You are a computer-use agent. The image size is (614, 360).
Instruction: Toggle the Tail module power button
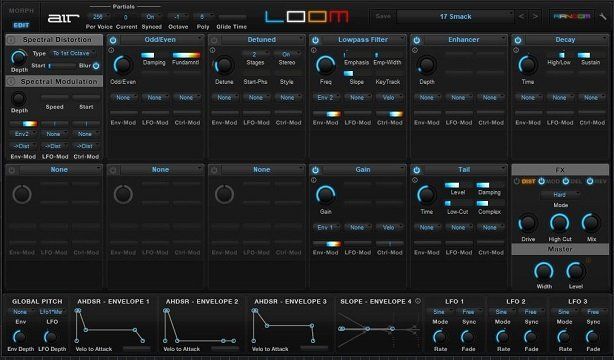417,170
